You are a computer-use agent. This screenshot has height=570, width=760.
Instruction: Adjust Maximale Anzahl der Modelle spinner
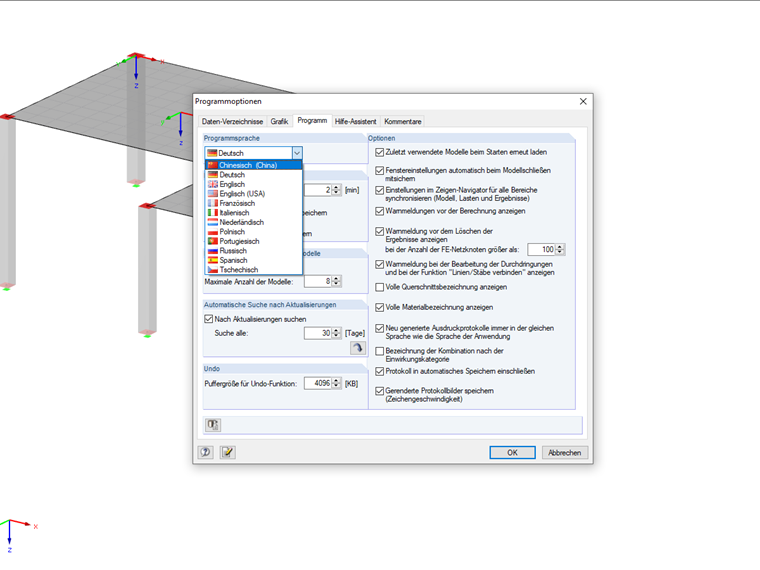[336, 281]
